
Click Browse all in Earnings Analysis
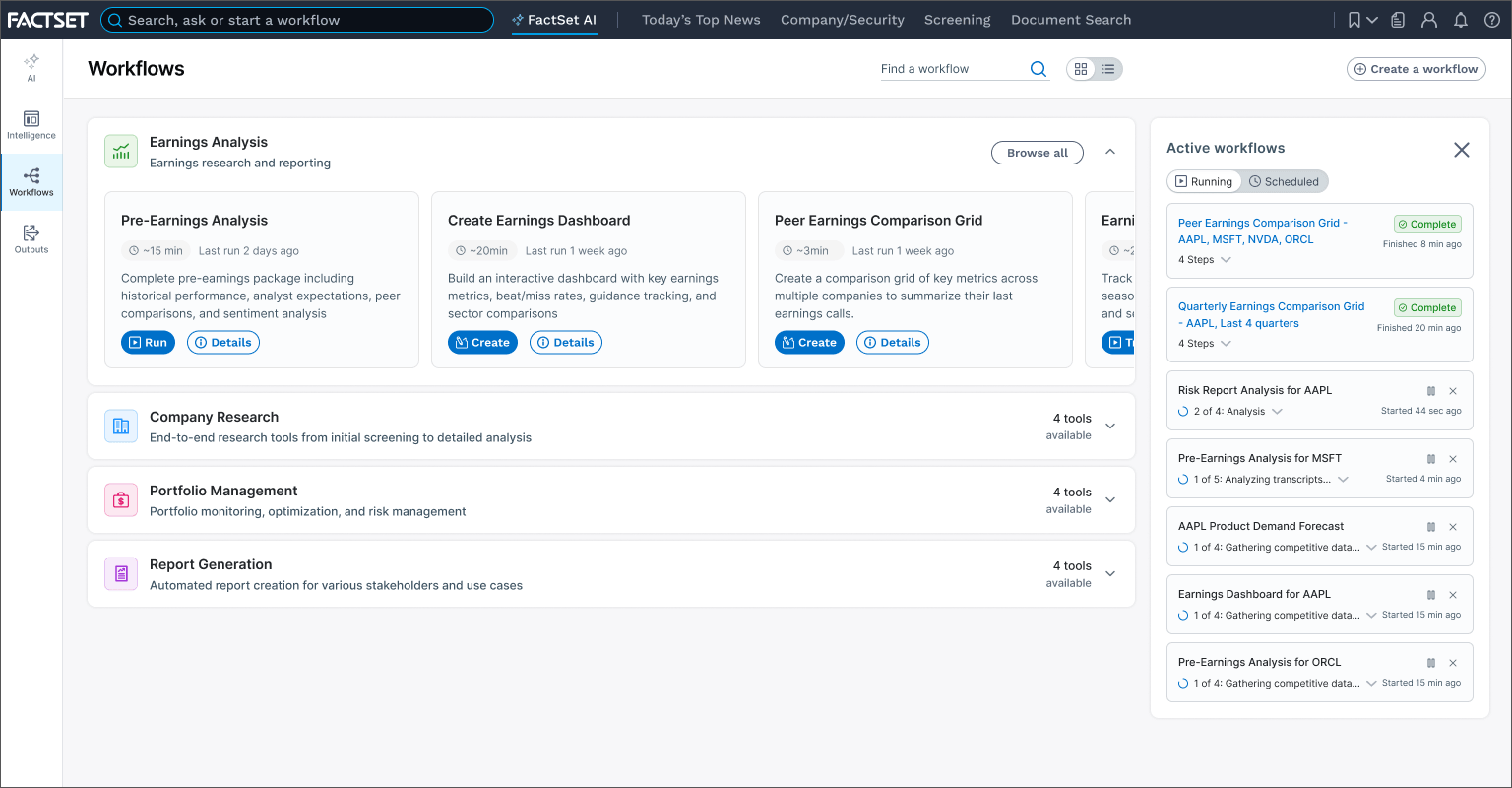[1038, 153]
